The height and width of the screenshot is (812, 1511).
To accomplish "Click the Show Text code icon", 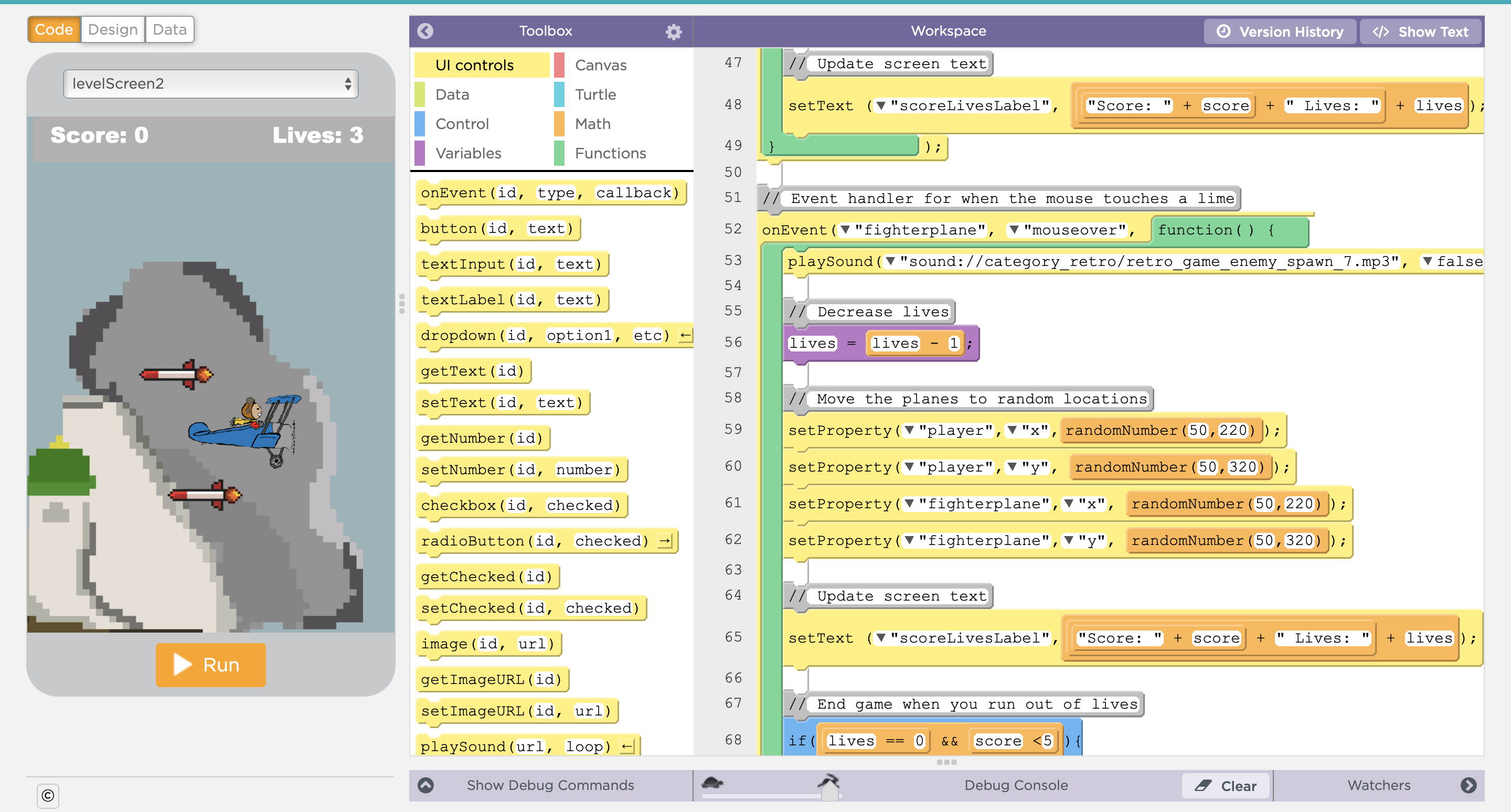I will coord(1381,31).
